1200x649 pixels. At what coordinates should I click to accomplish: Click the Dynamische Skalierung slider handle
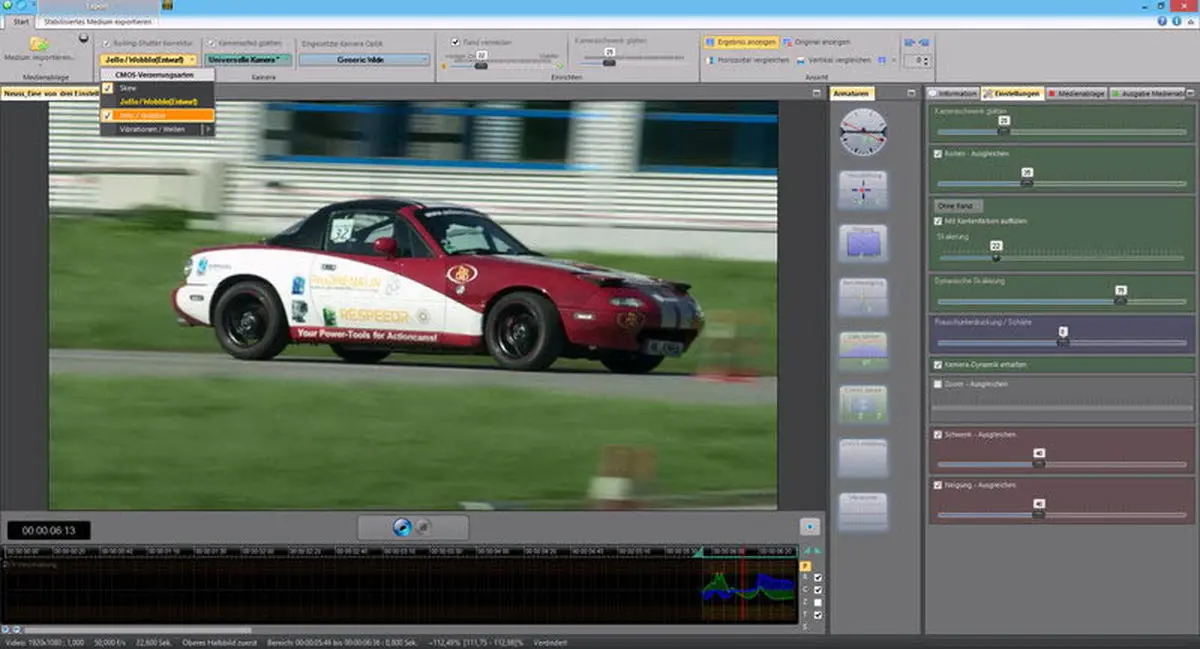1120,300
